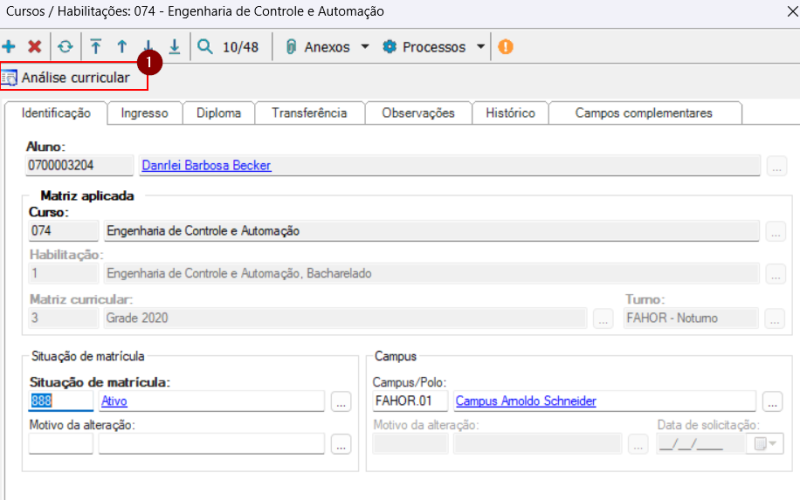Click the blue plus add-record icon
Viewport: 800px width, 500px height.
pos(9,47)
